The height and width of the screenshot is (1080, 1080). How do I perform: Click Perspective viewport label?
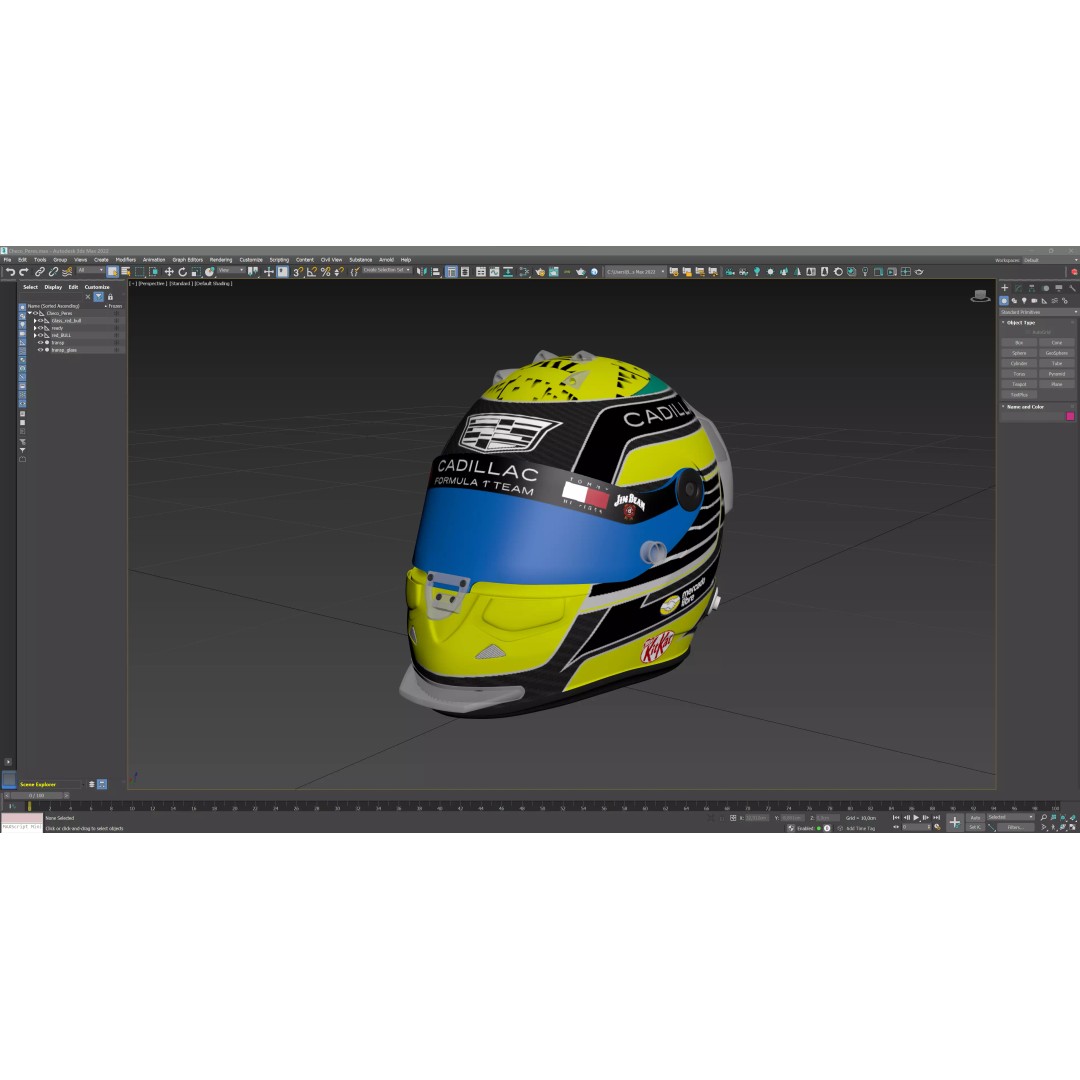152,283
